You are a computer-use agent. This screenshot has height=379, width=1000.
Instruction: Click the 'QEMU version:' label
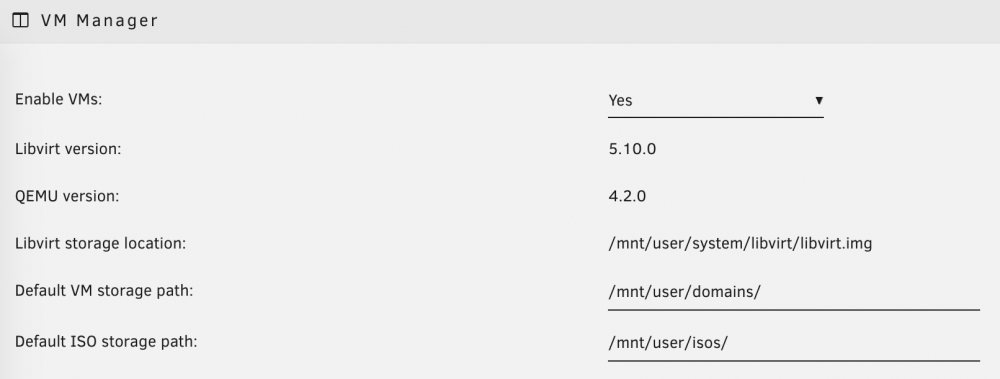[67, 196]
